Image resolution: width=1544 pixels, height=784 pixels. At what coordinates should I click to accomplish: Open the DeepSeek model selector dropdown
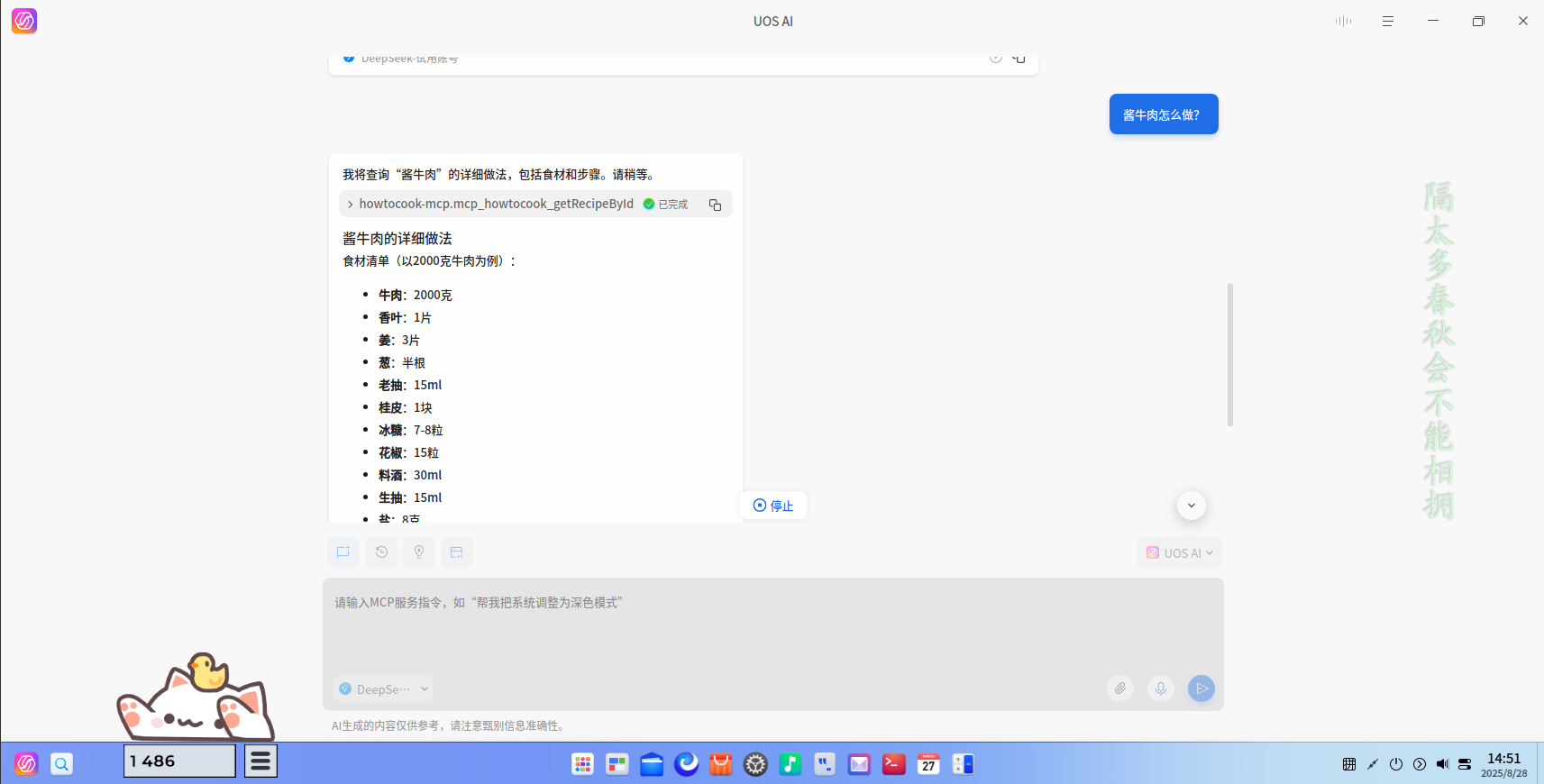click(383, 689)
